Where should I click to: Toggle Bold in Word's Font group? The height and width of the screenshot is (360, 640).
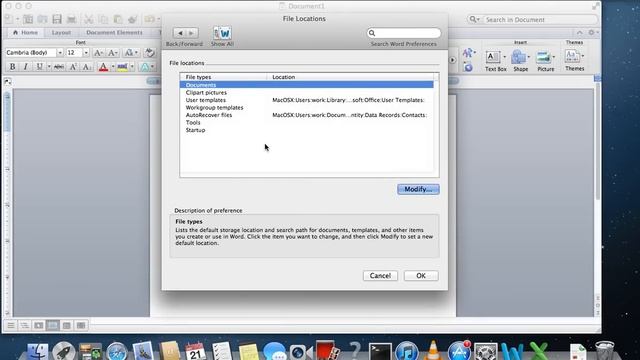click(12, 67)
